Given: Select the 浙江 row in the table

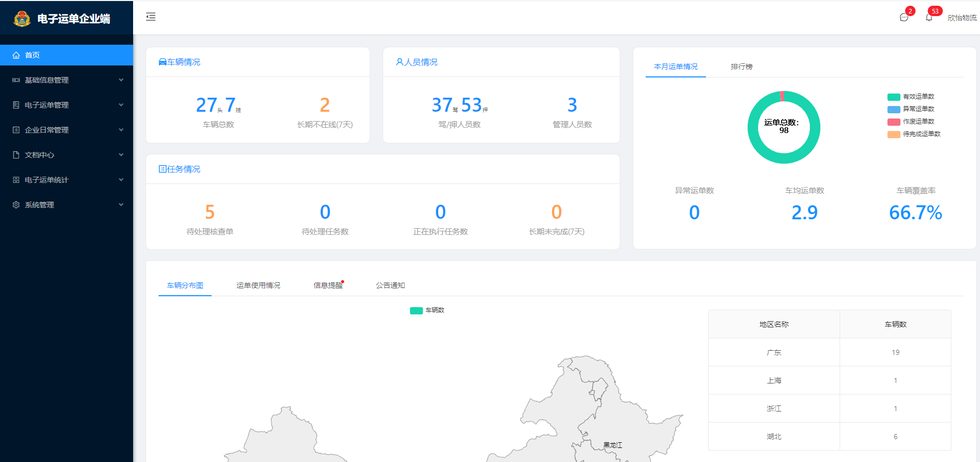Looking at the screenshot, I should [x=829, y=408].
